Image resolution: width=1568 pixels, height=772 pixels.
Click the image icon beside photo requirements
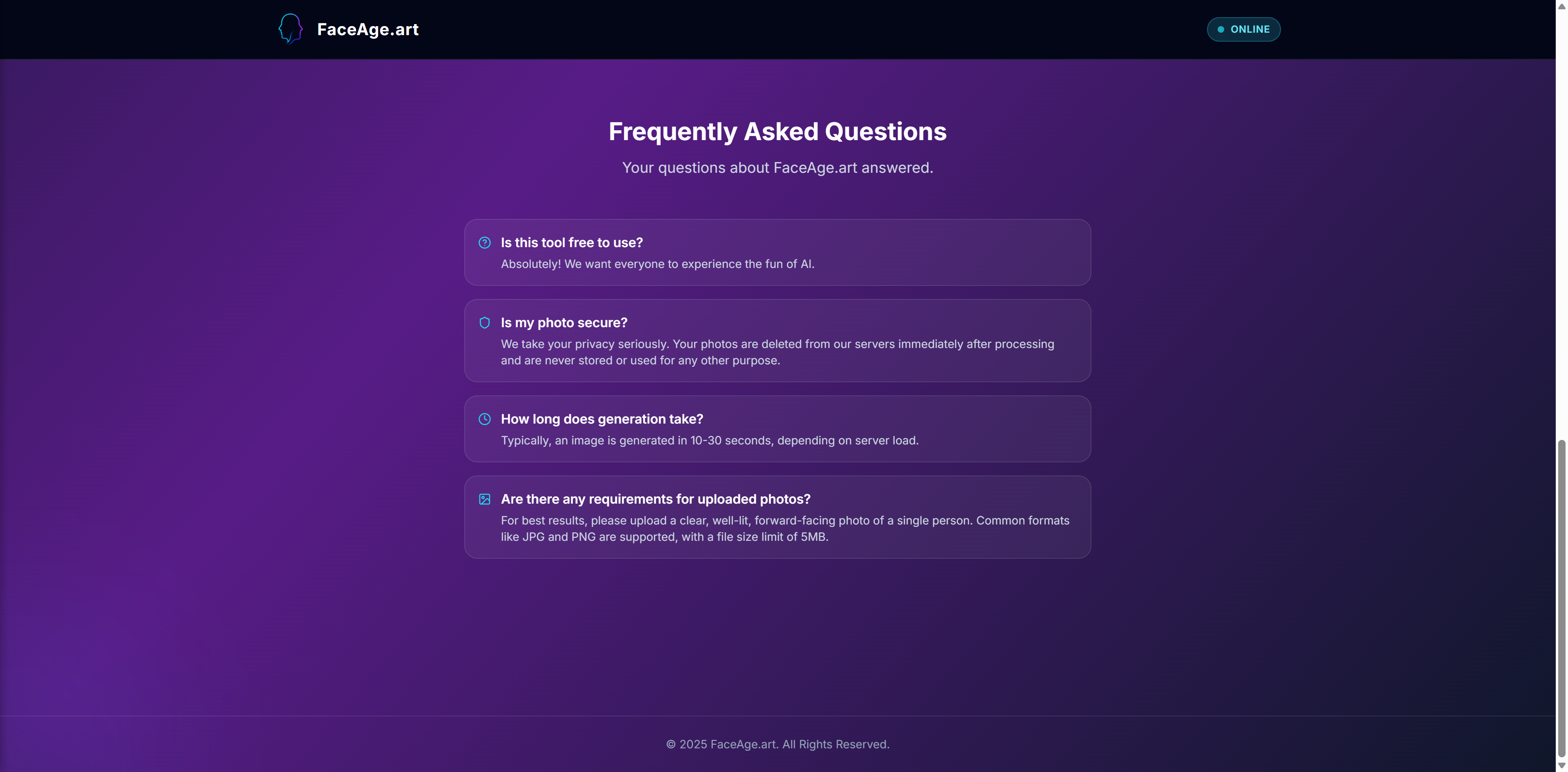point(485,499)
